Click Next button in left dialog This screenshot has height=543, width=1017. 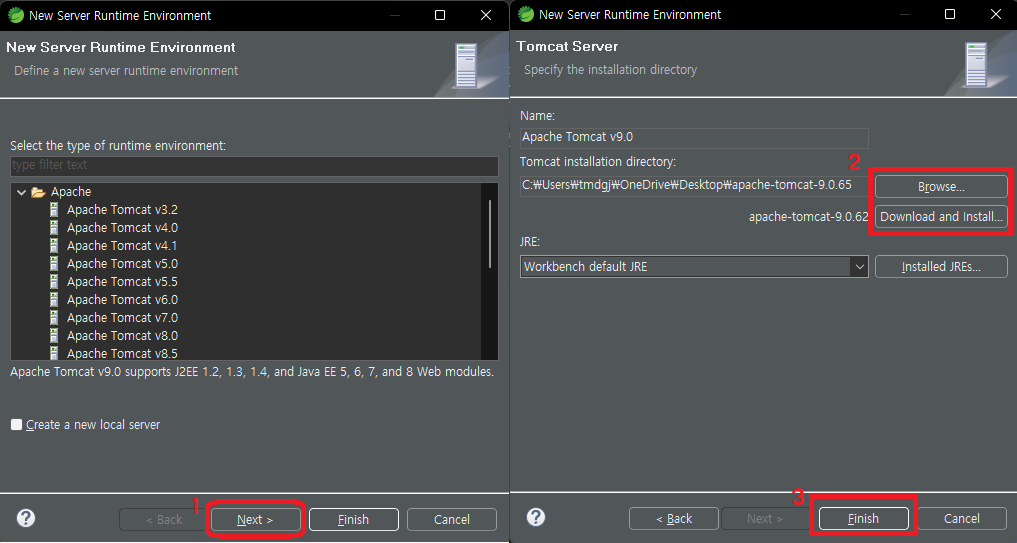256,519
